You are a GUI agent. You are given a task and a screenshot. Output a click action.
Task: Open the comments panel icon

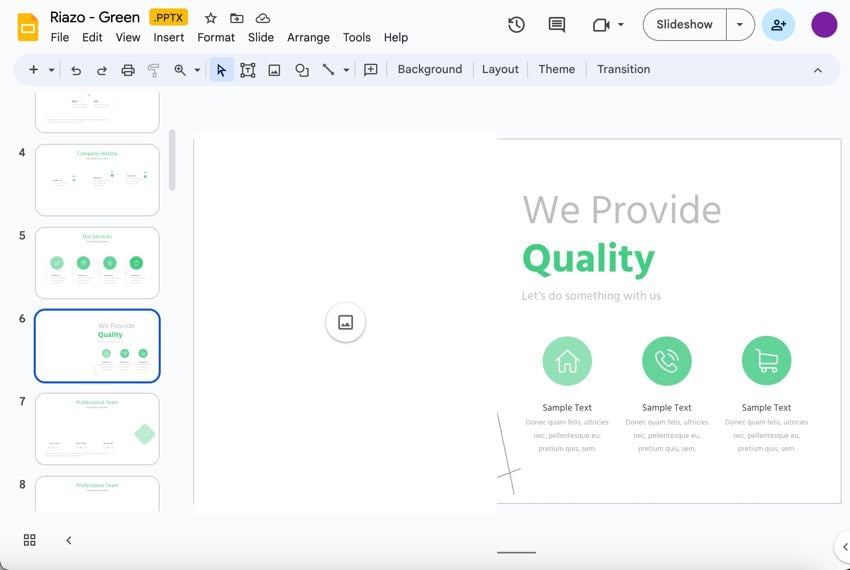point(557,25)
